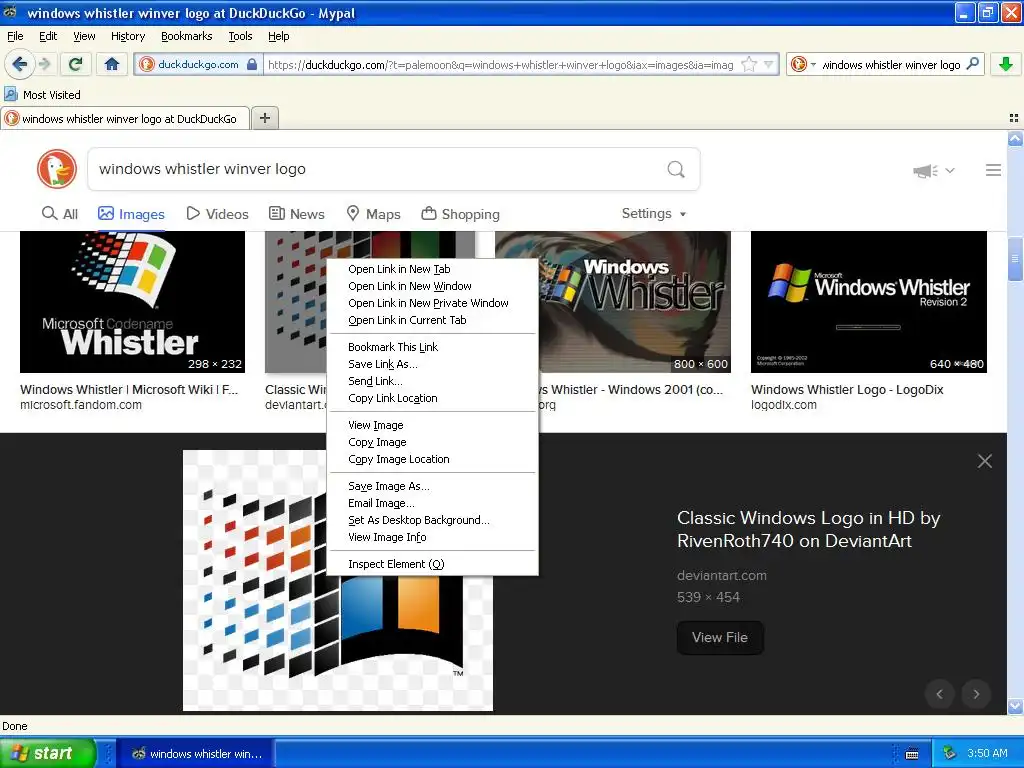This screenshot has width=1024, height=768.
Task: Choose Open Link in New Private Window
Action: coord(432,303)
